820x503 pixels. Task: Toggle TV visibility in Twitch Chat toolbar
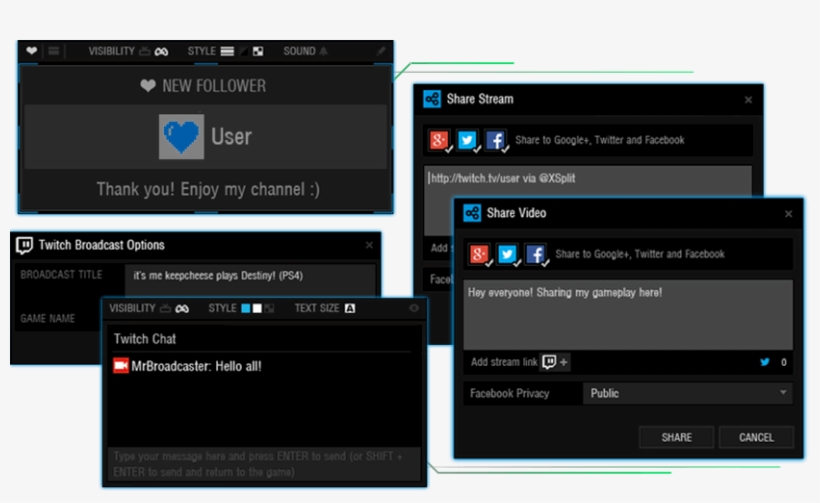pos(165,308)
